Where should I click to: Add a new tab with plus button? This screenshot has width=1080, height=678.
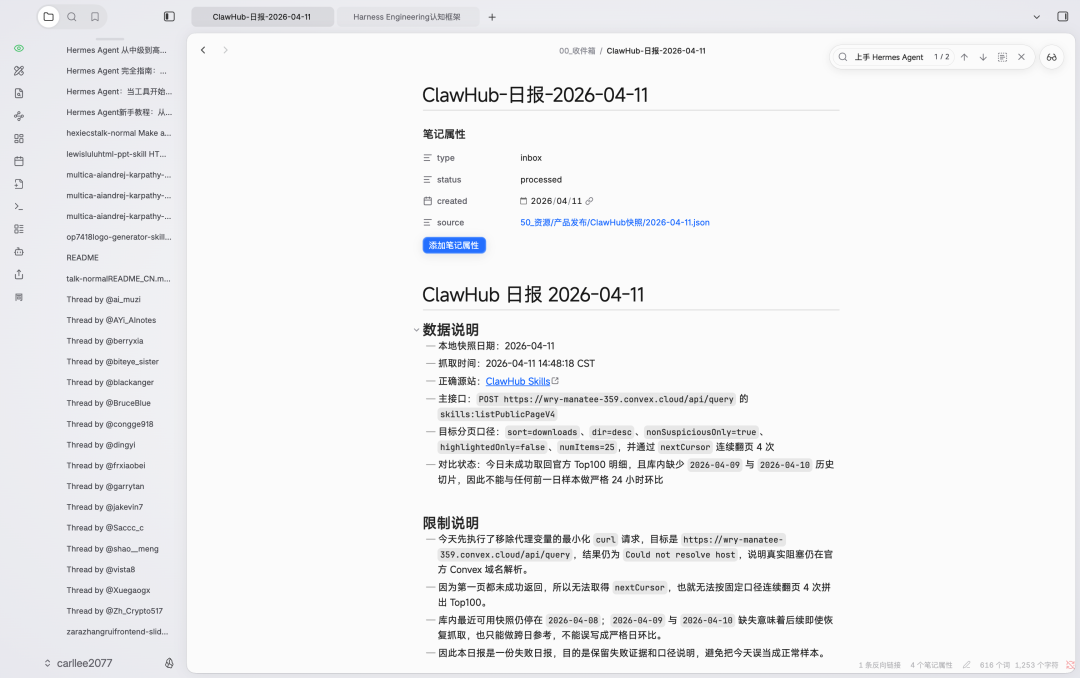(x=492, y=17)
